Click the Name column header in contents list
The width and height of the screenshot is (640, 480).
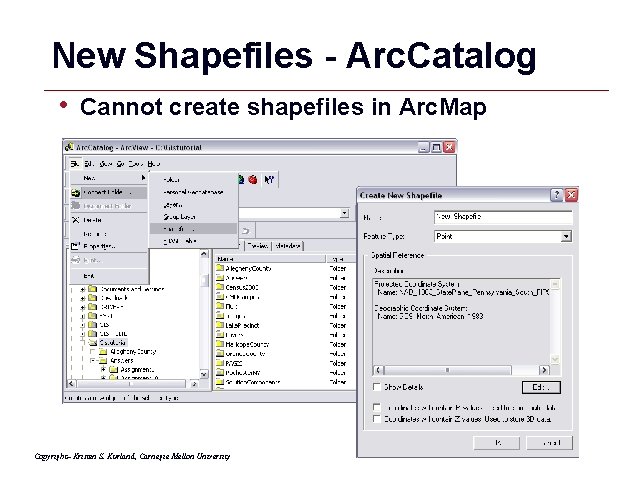click(270, 259)
